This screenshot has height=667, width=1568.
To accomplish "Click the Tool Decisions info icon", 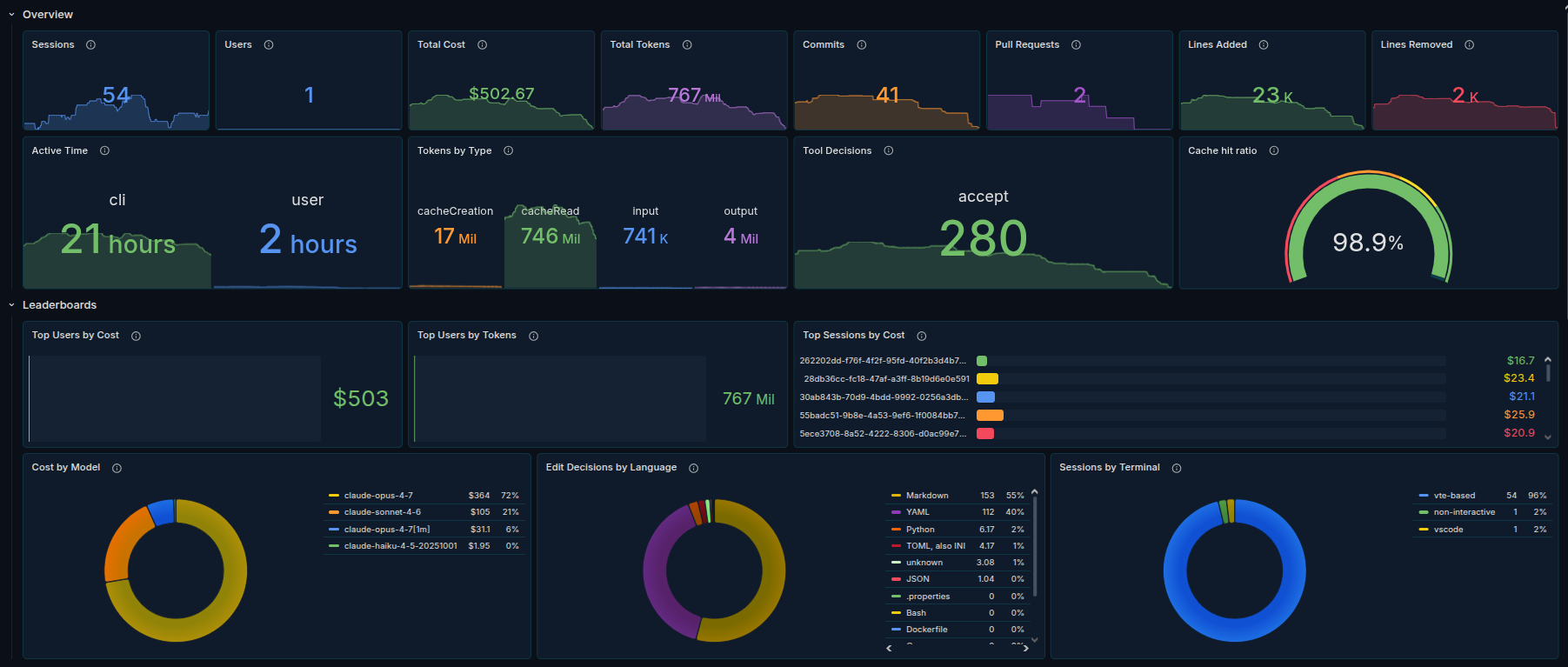I will pos(888,151).
